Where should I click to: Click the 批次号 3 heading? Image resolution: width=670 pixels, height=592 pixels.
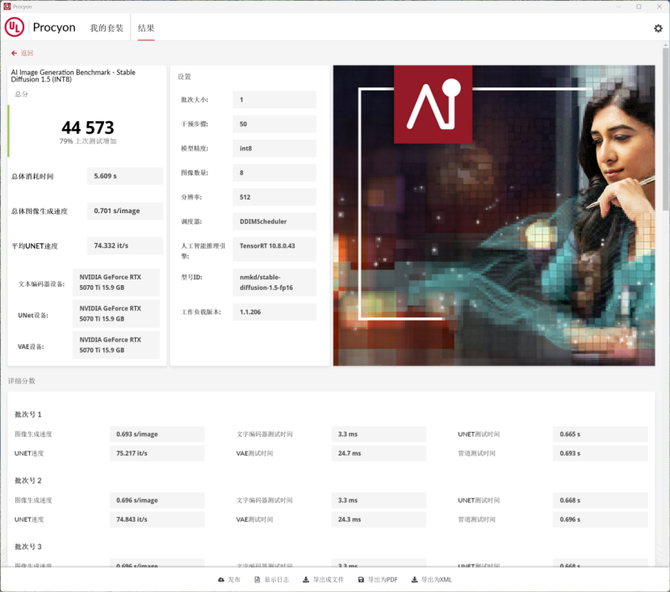[x=28, y=547]
